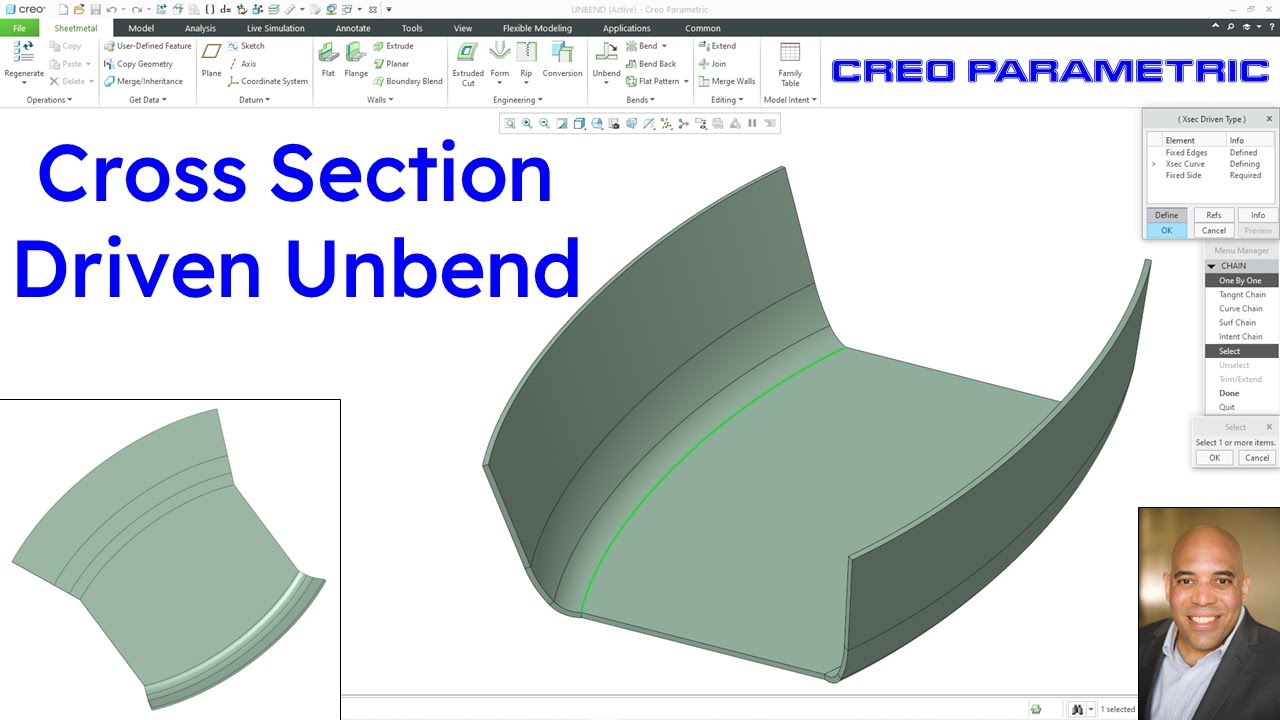Click Copy Geometry
Image resolution: width=1280 pixels, height=720 pixels.
pos(138,64)
